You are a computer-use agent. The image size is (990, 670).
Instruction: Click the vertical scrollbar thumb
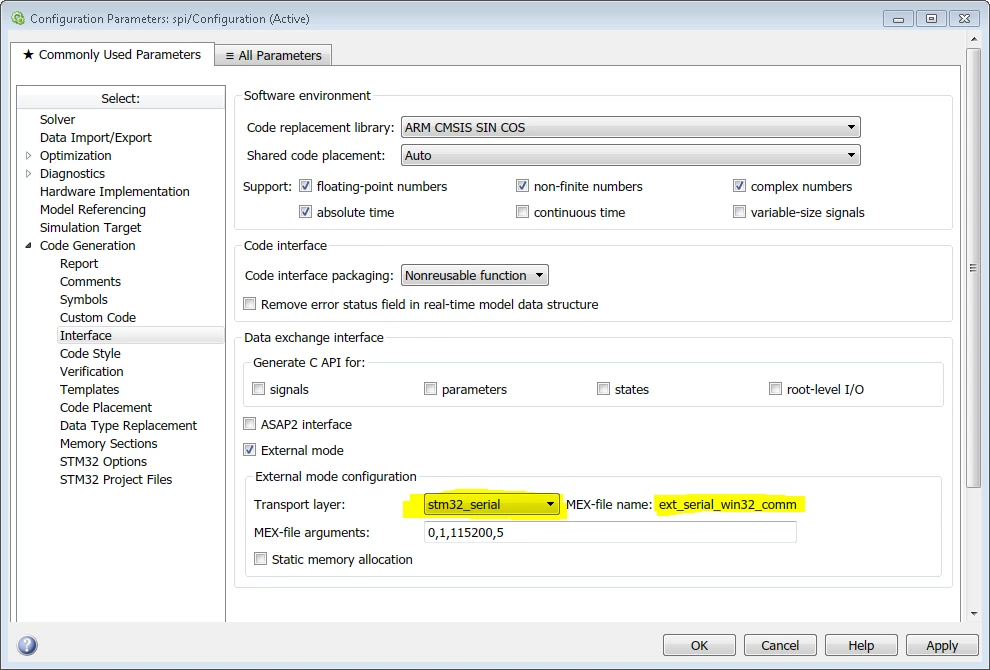(x=973, y=268)
